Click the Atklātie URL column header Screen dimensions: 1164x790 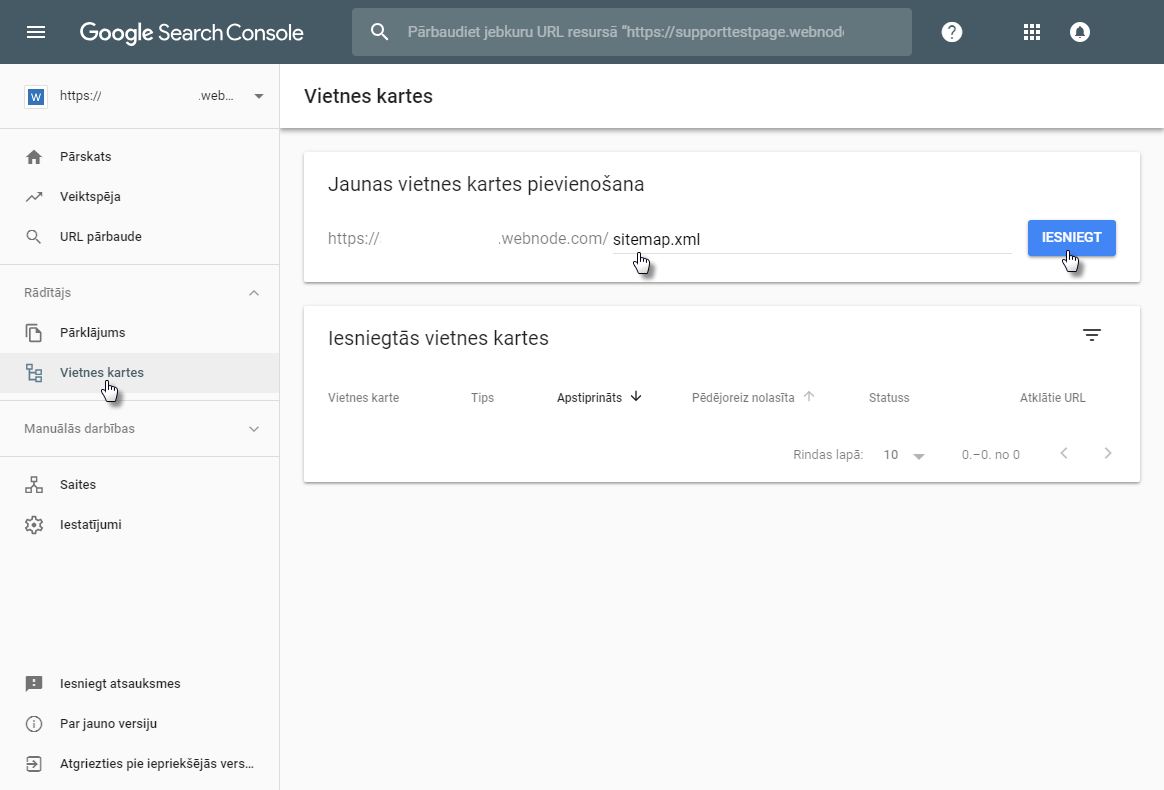(1053, 398)
